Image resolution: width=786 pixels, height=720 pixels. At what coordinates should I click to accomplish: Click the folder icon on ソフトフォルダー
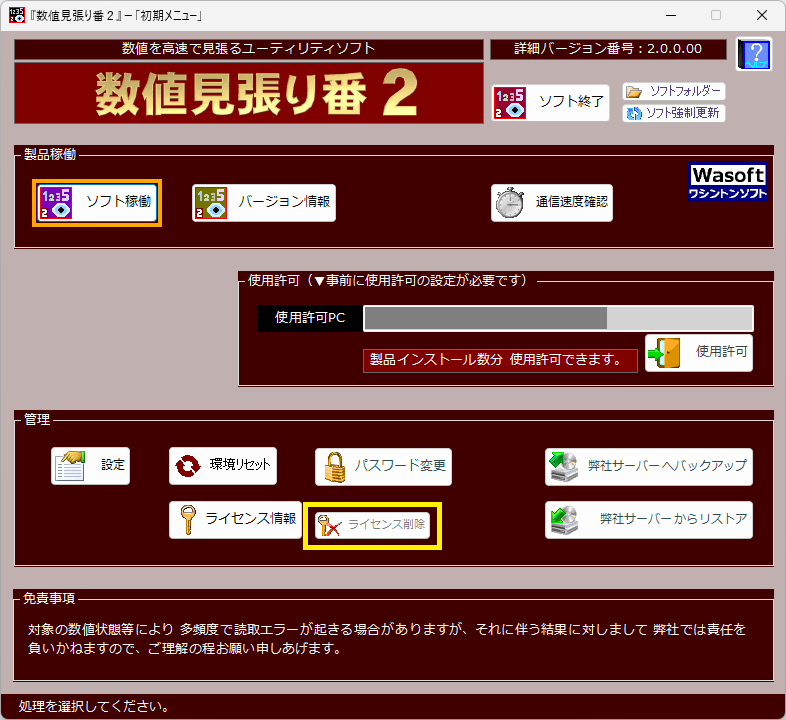pos(634,92)
